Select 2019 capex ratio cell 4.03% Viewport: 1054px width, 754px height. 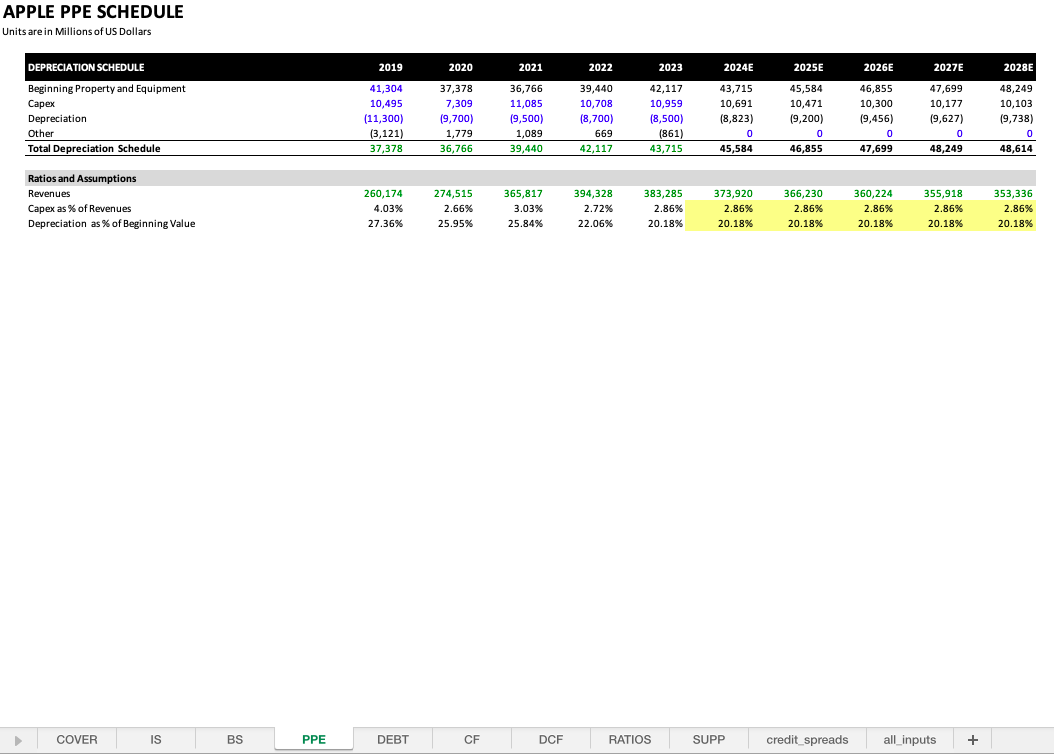[388, 208]
